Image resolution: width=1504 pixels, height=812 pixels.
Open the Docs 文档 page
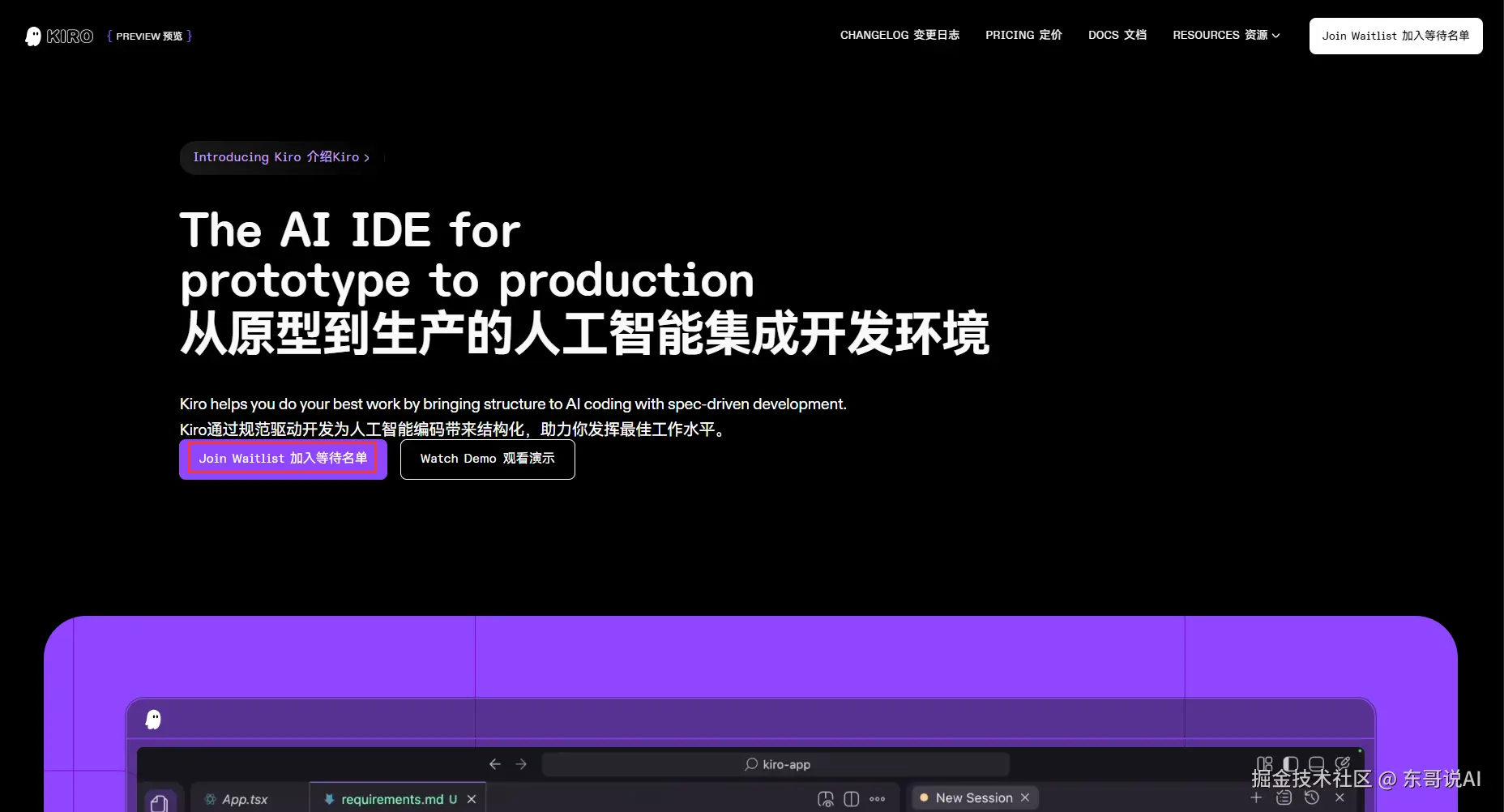(x=1117, y=36)
